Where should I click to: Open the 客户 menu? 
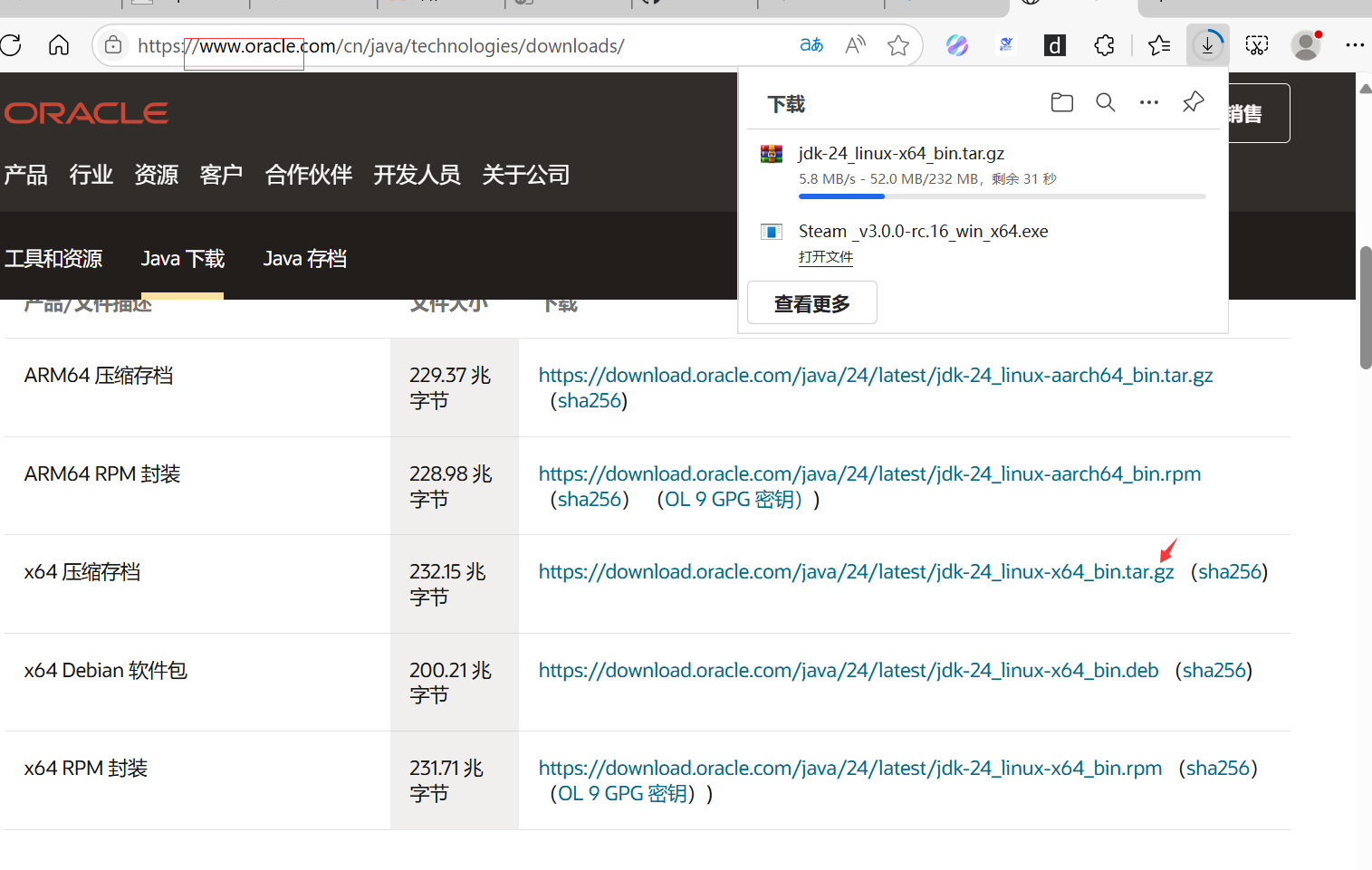(222, 174)
